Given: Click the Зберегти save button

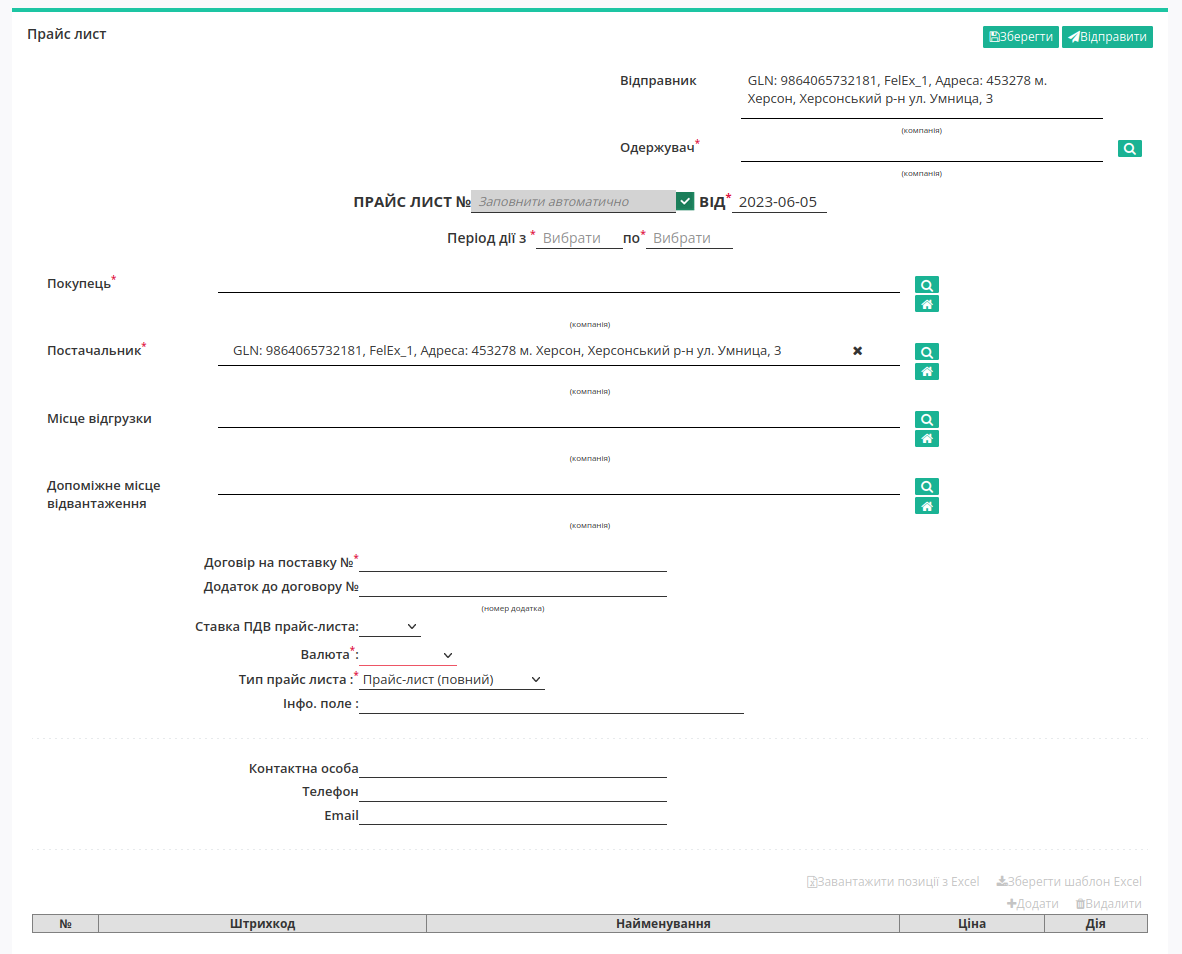Looking at the screenshot, I should coord(1021,37).
